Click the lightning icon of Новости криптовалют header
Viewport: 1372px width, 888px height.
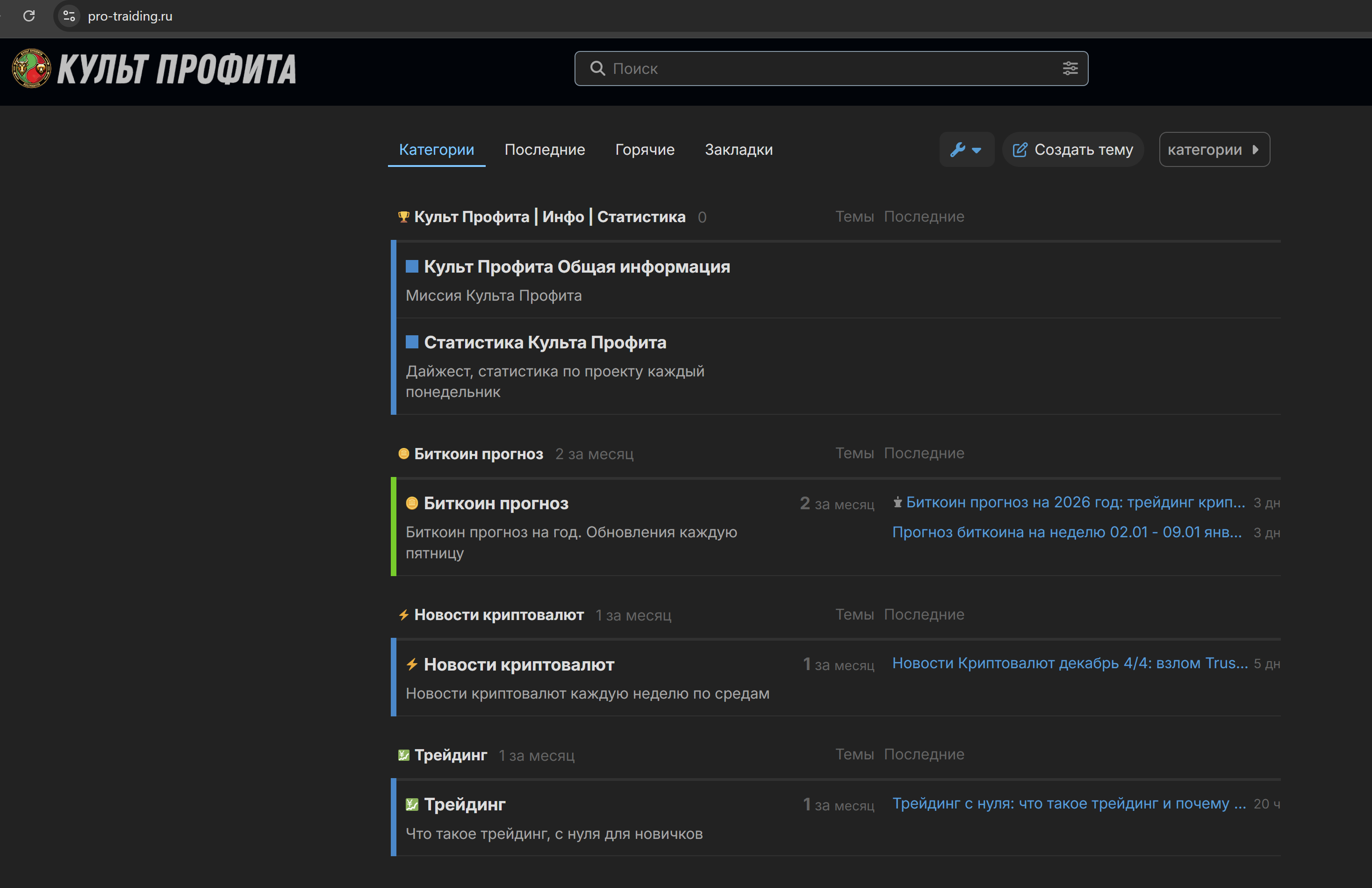403,615
